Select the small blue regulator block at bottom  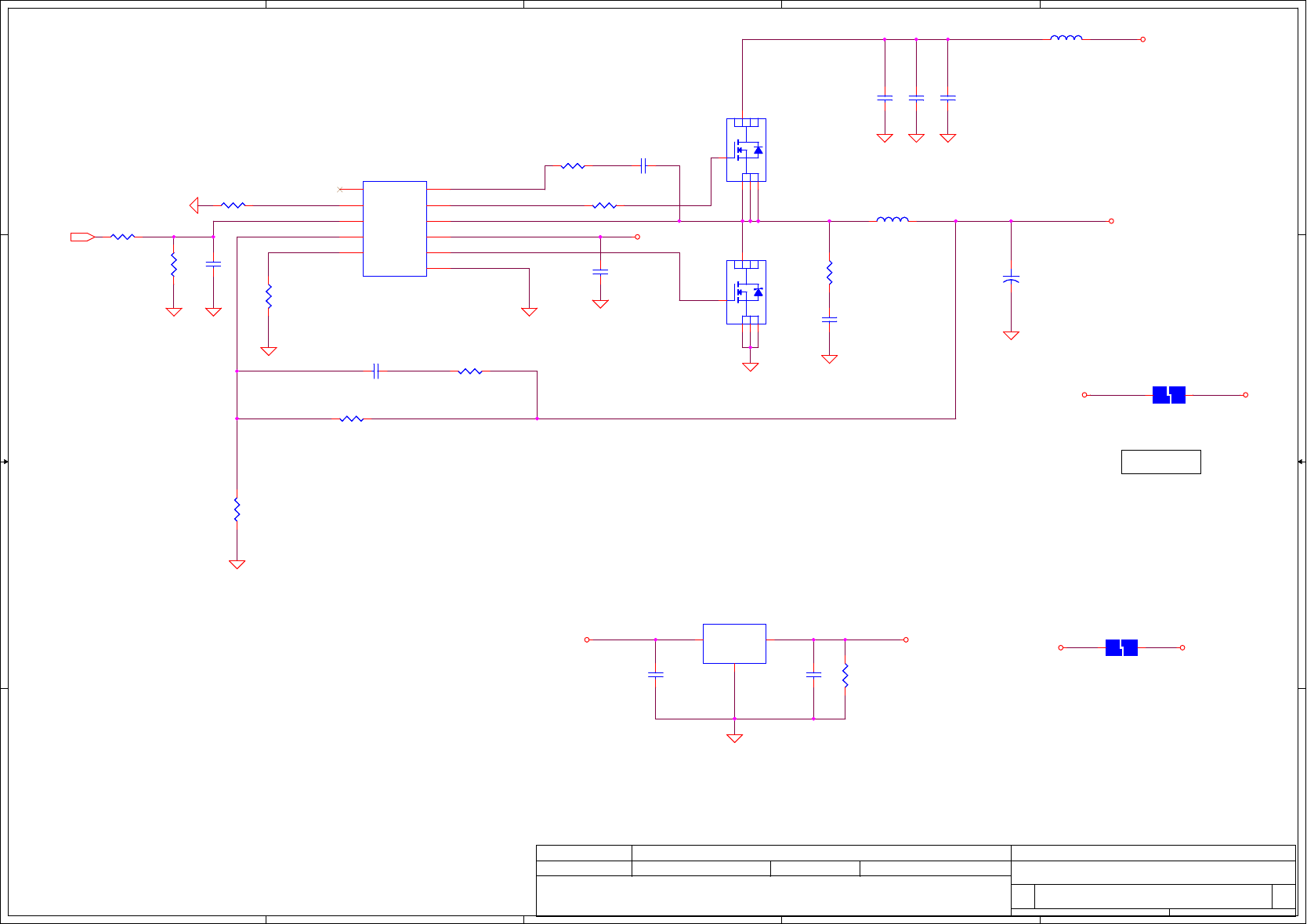click(734, 643)
